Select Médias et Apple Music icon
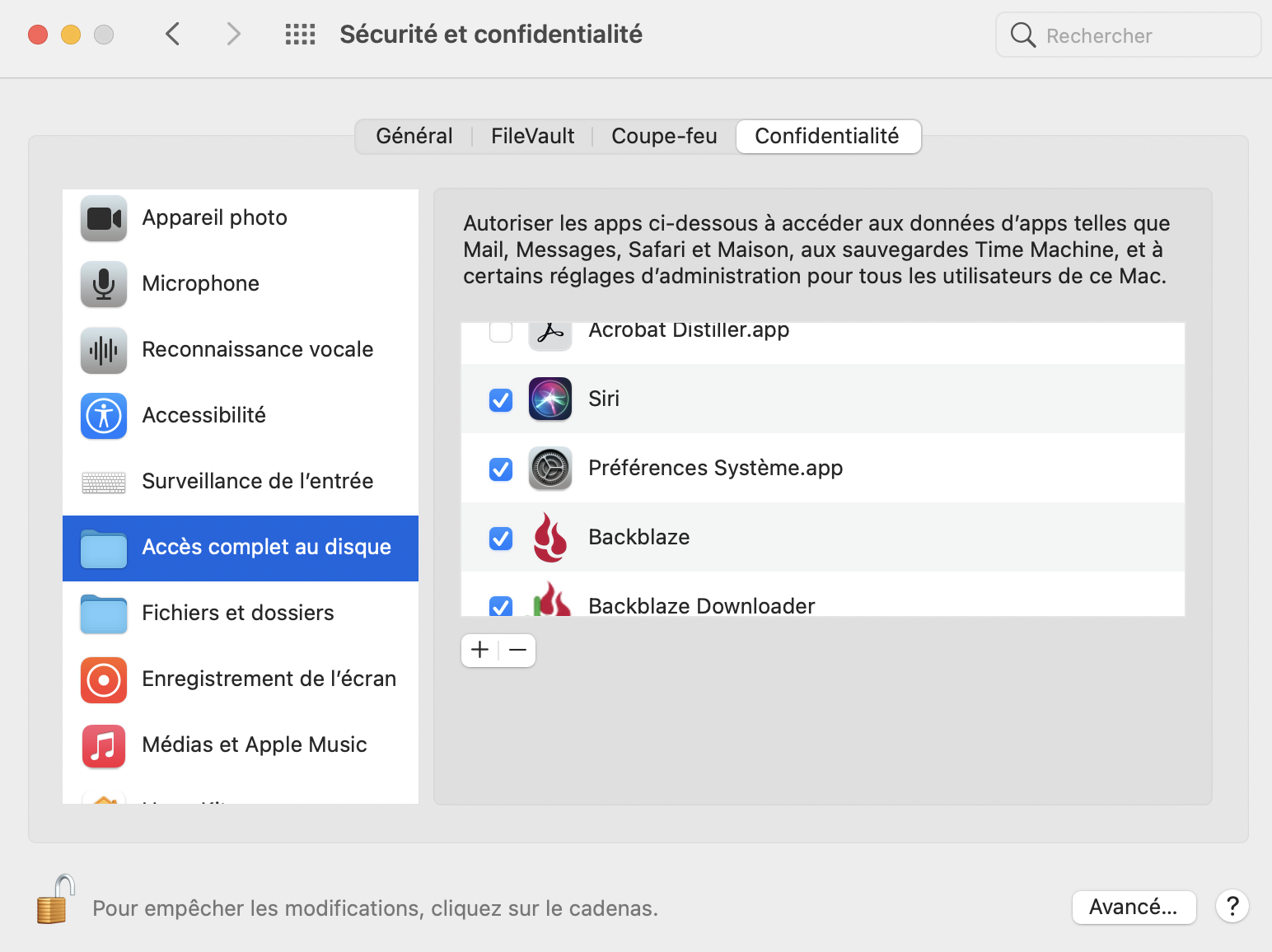 [x=104, y=745]
